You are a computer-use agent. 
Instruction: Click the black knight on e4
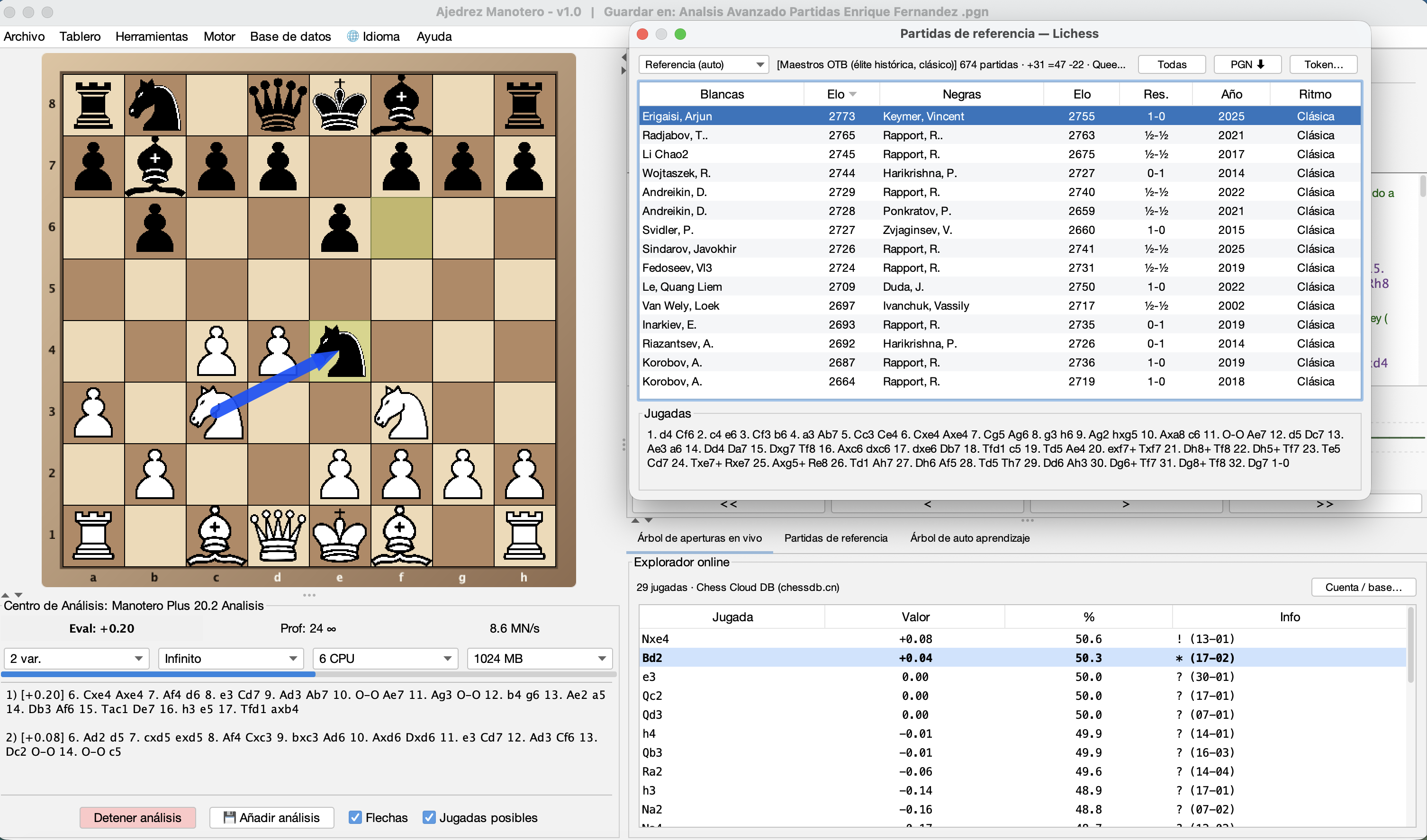[x=340, y=351]
